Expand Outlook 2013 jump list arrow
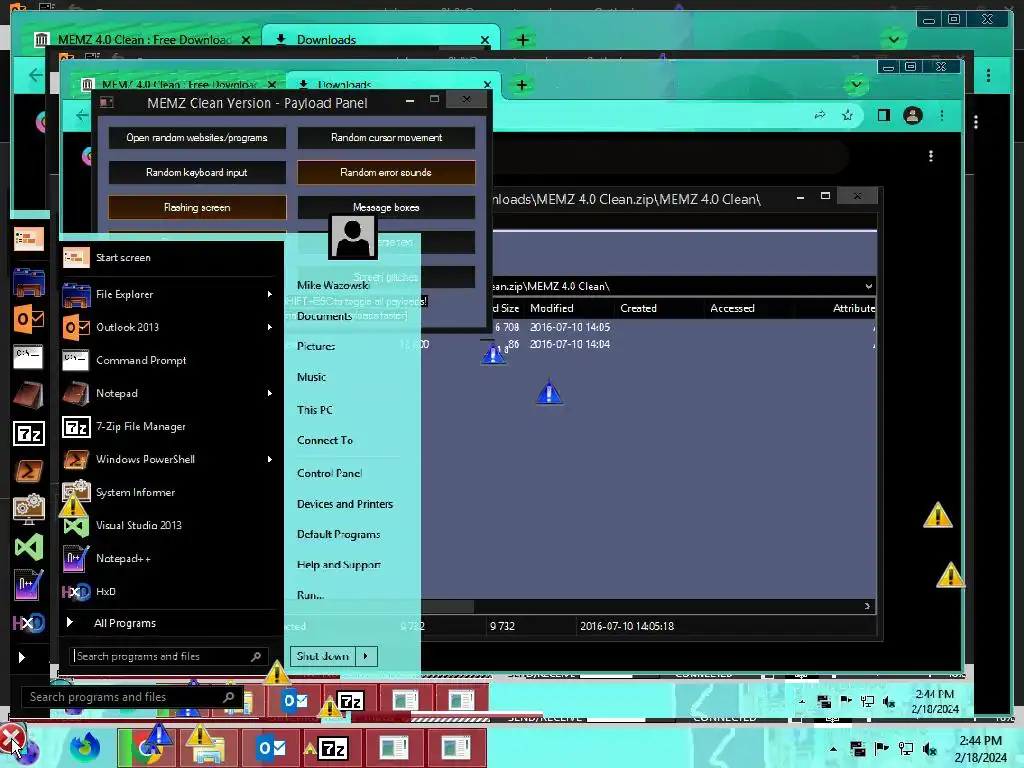 pyautogui.click(x=270, y=327)
